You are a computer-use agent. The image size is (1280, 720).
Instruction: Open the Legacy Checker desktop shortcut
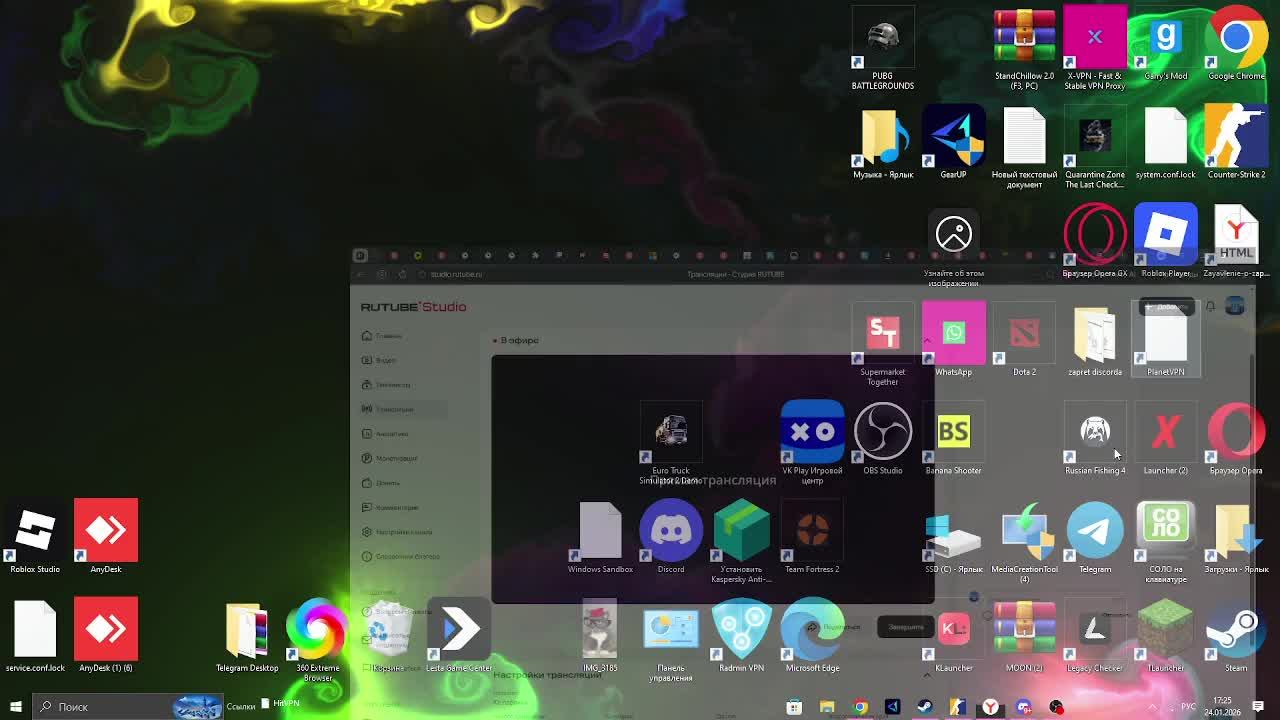(x=1095, y=629)
